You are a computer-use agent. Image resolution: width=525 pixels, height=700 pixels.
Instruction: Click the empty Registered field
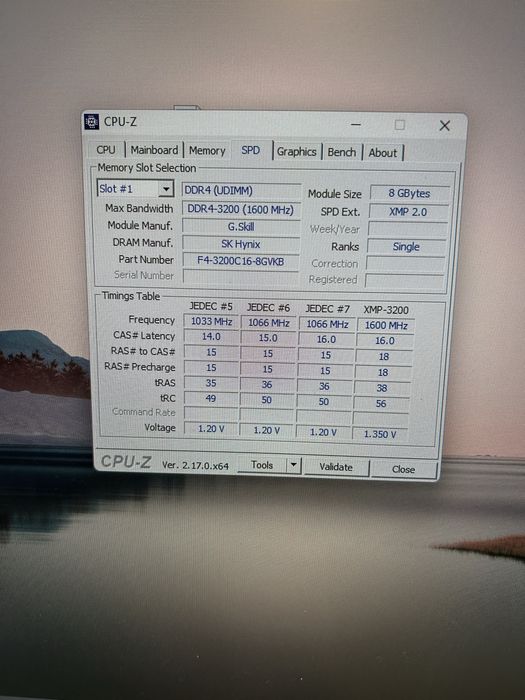coord(404,280)
